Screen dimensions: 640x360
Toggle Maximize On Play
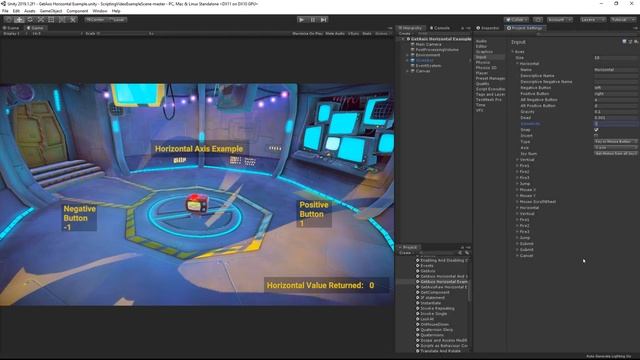[307, 33]
